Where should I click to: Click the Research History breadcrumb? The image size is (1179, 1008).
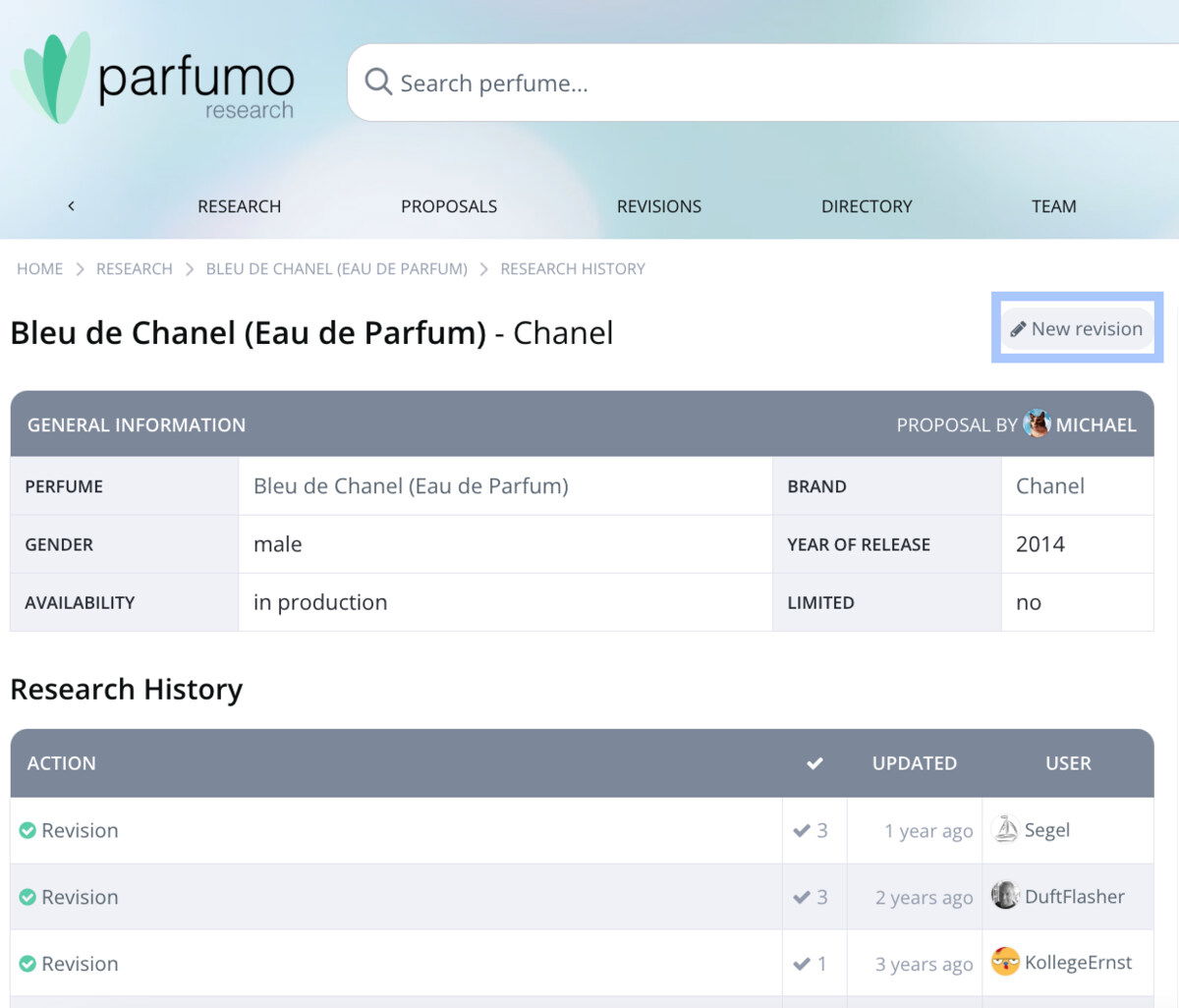pyautogui.click(x=573, y=268)
